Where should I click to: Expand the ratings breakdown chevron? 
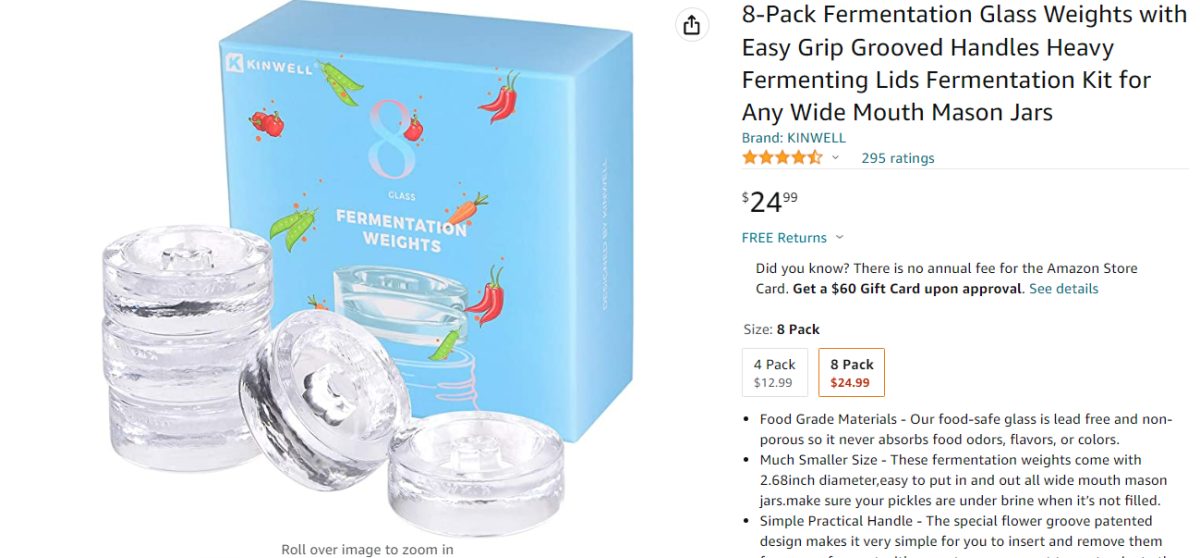point(836,158)
